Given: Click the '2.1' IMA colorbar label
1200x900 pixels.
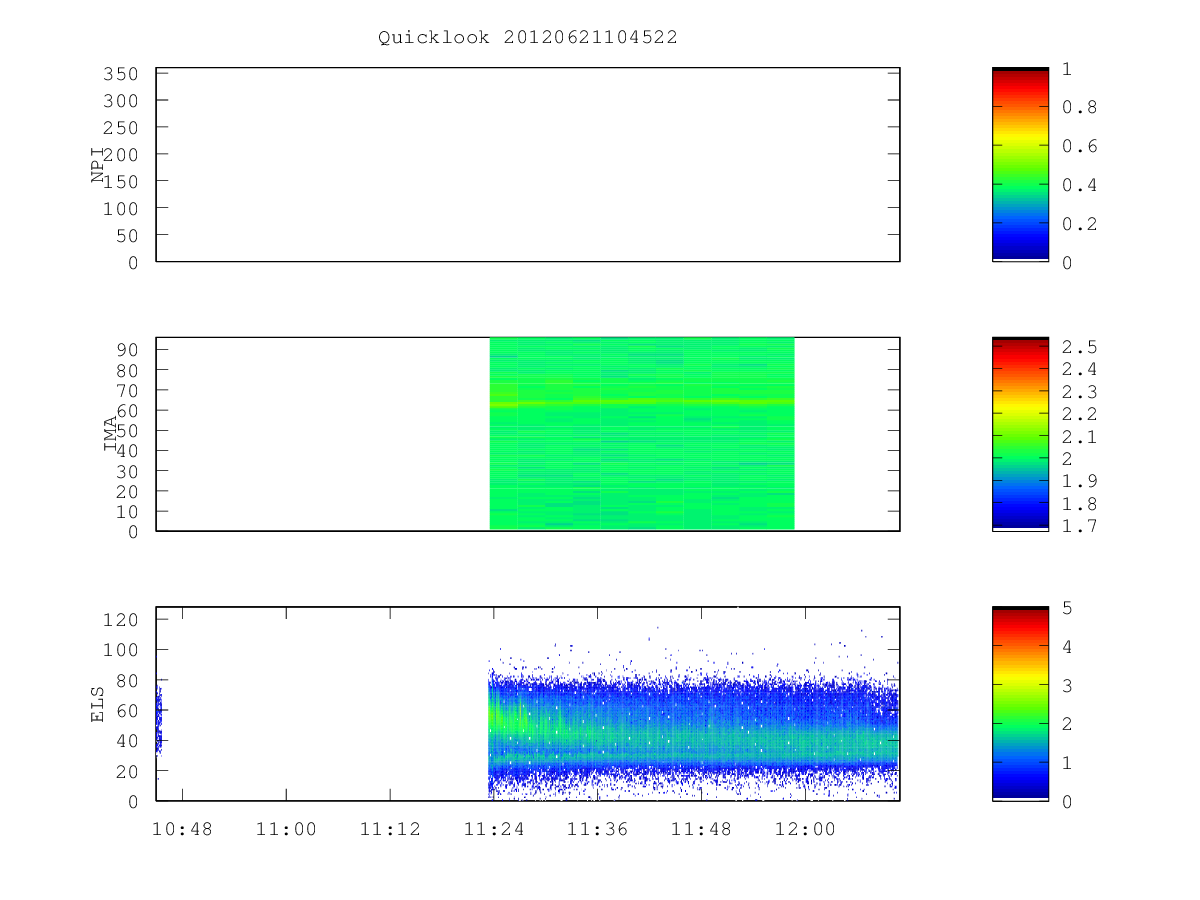Looking at the screenshot, I should (x=1079, y=437).
